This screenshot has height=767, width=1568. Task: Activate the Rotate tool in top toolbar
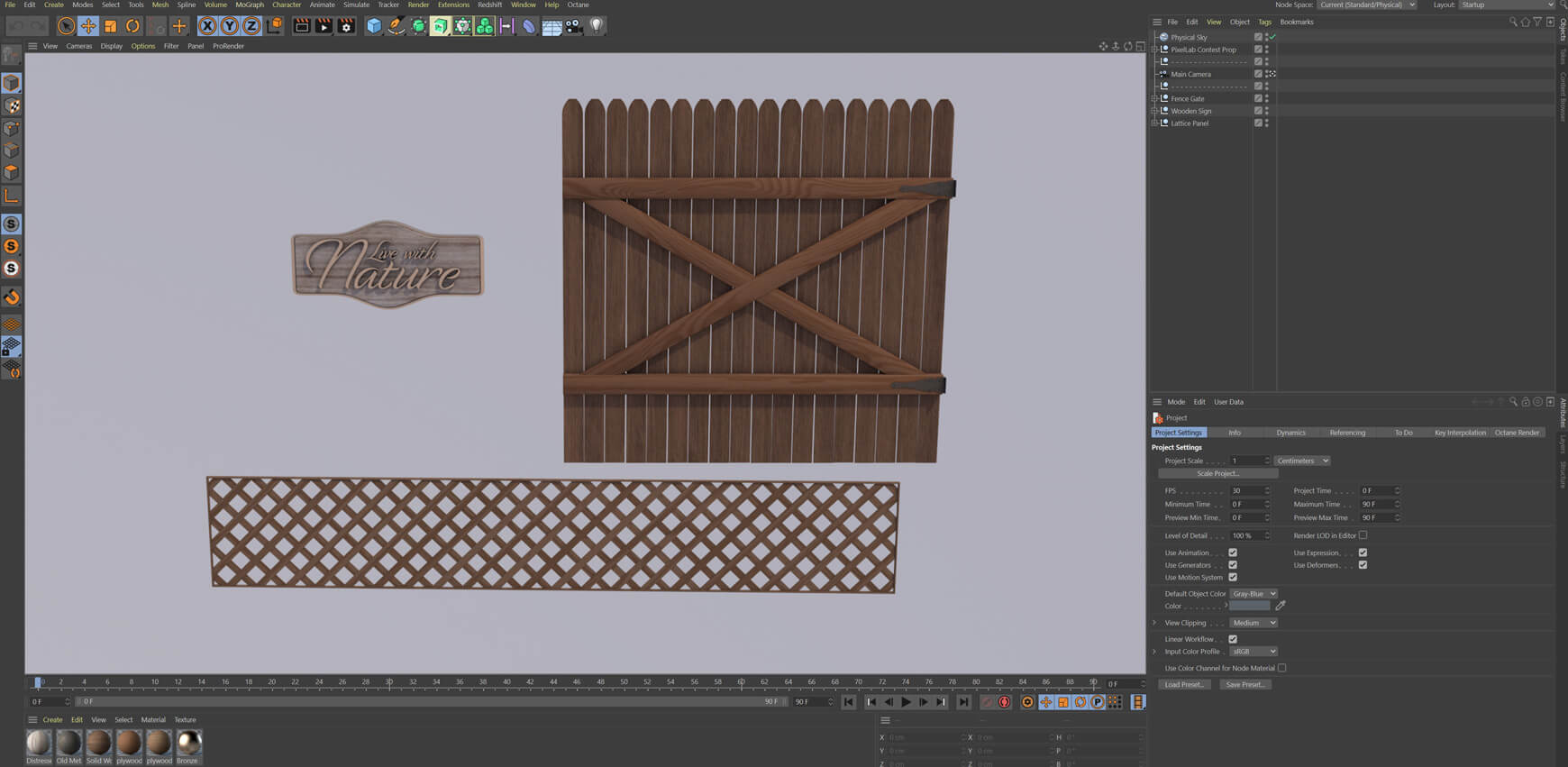(132, 26)
